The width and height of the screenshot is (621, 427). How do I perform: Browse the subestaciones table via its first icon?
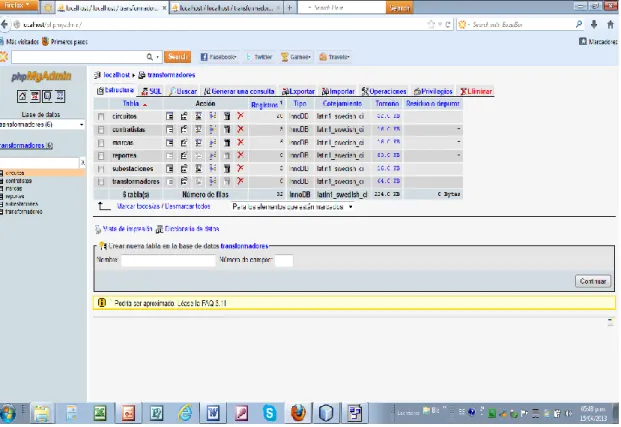(x=170, y=169)
